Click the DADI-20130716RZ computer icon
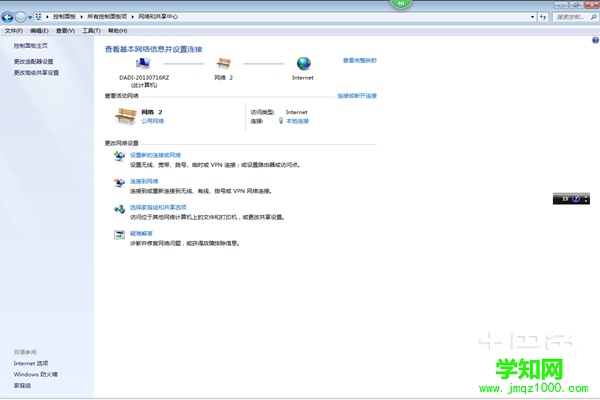Image resolution: width=600 pixels, height=400 pixels. (143, 63)
